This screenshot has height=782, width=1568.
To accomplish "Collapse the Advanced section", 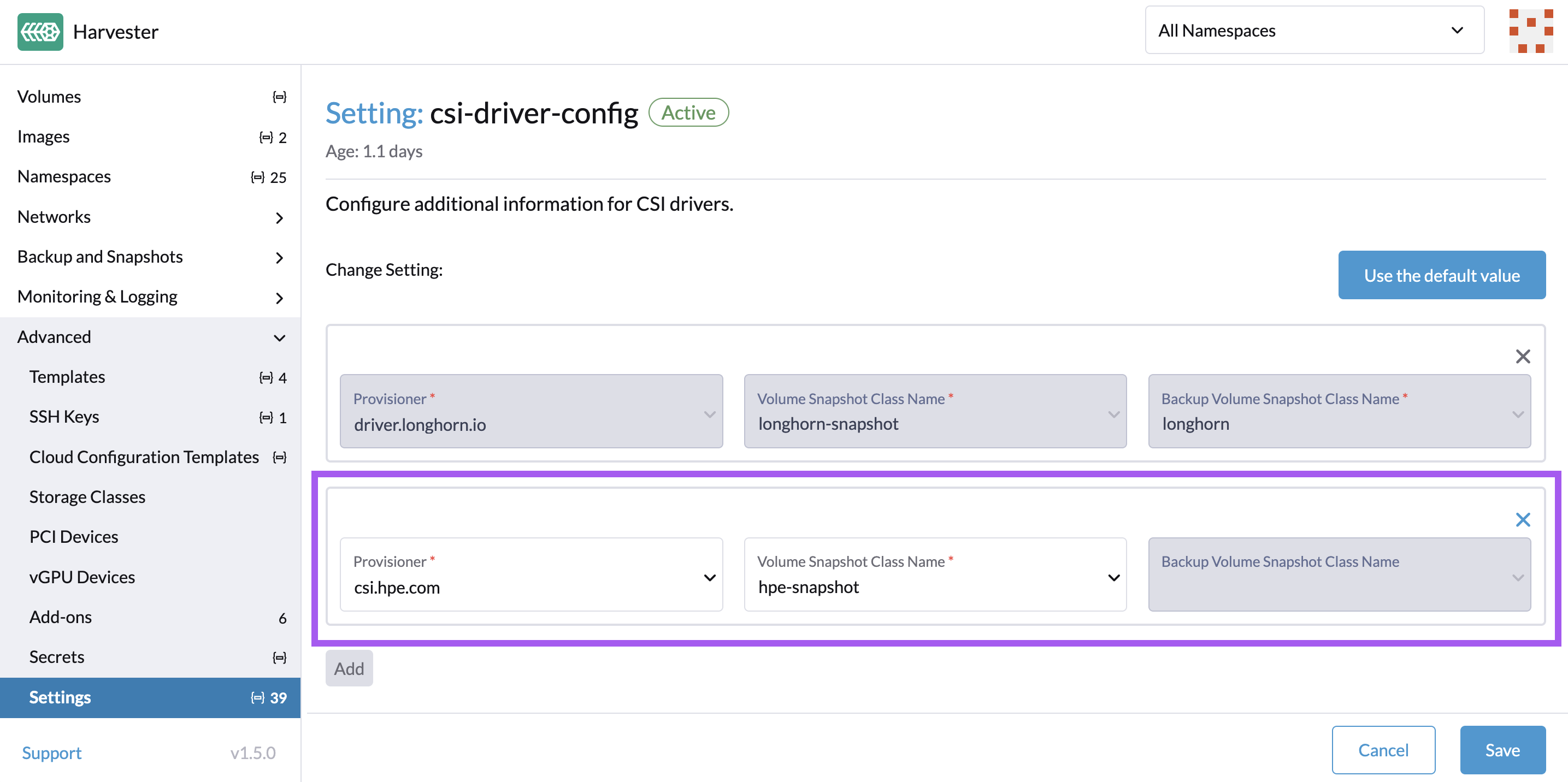I will click(x=150, y=336).
